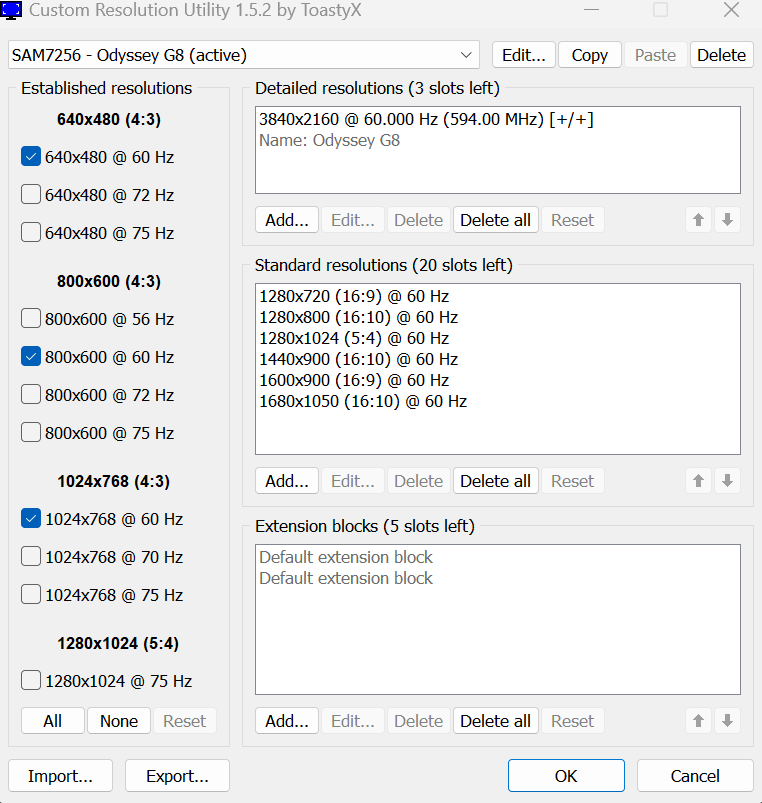Screen dimensions: 762x803
Task: Move detailed resolution down with arrow
Action: tap(728, 220)
